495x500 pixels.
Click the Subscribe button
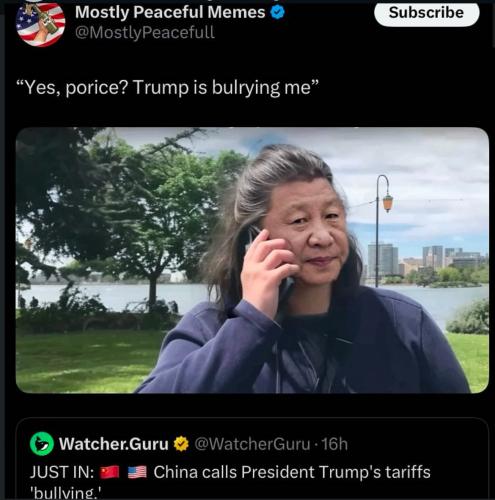coord(426,13)
